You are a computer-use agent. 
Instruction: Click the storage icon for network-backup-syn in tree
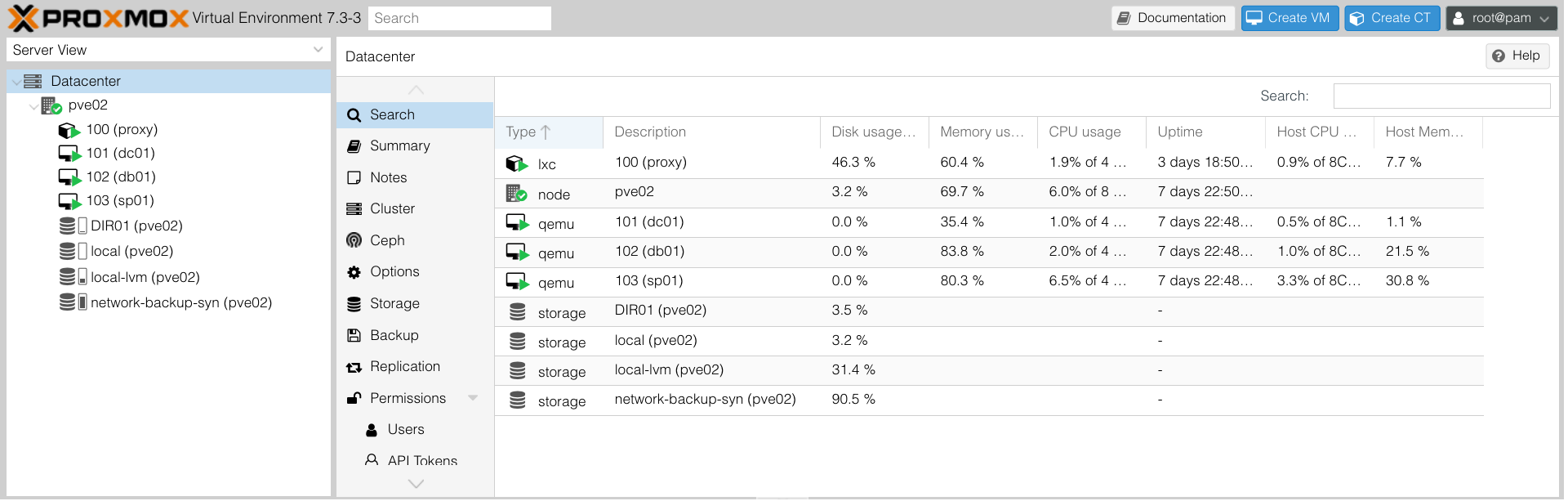73,302
